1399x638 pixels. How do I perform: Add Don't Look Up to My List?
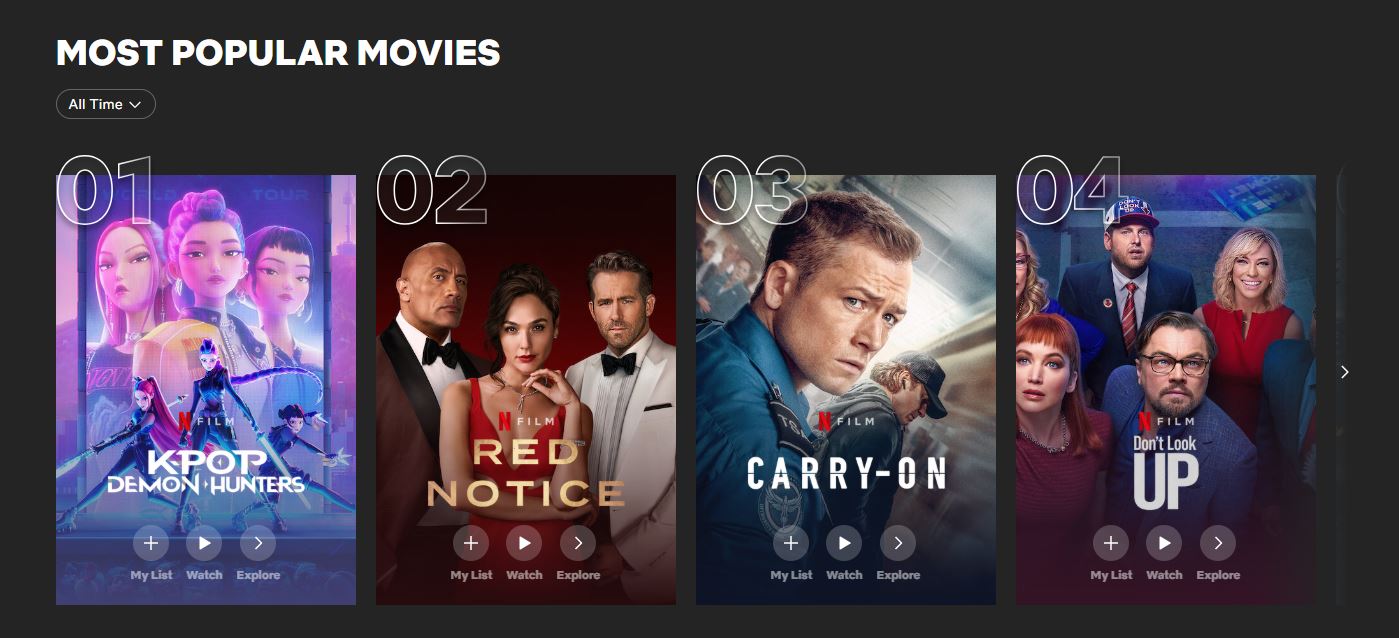tap(1111, 543)
